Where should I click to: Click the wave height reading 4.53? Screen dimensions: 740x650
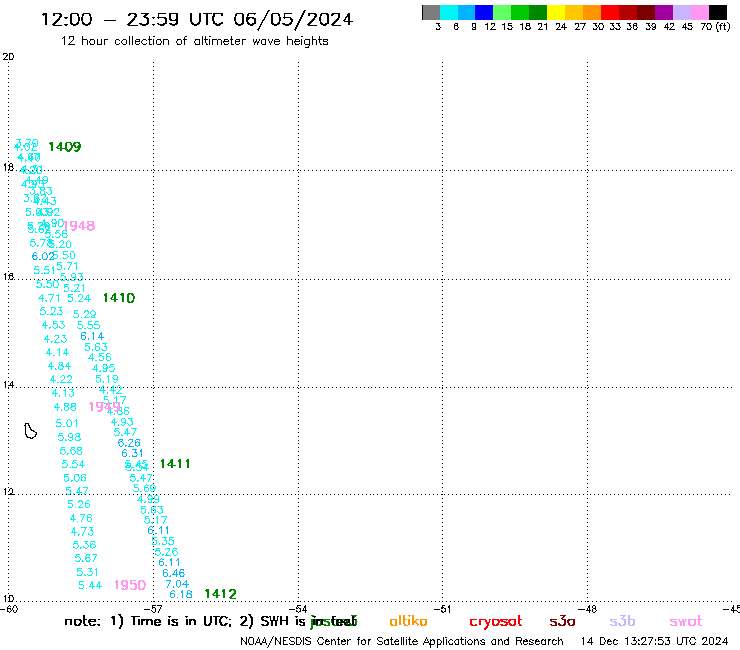[x=53, y=325]
